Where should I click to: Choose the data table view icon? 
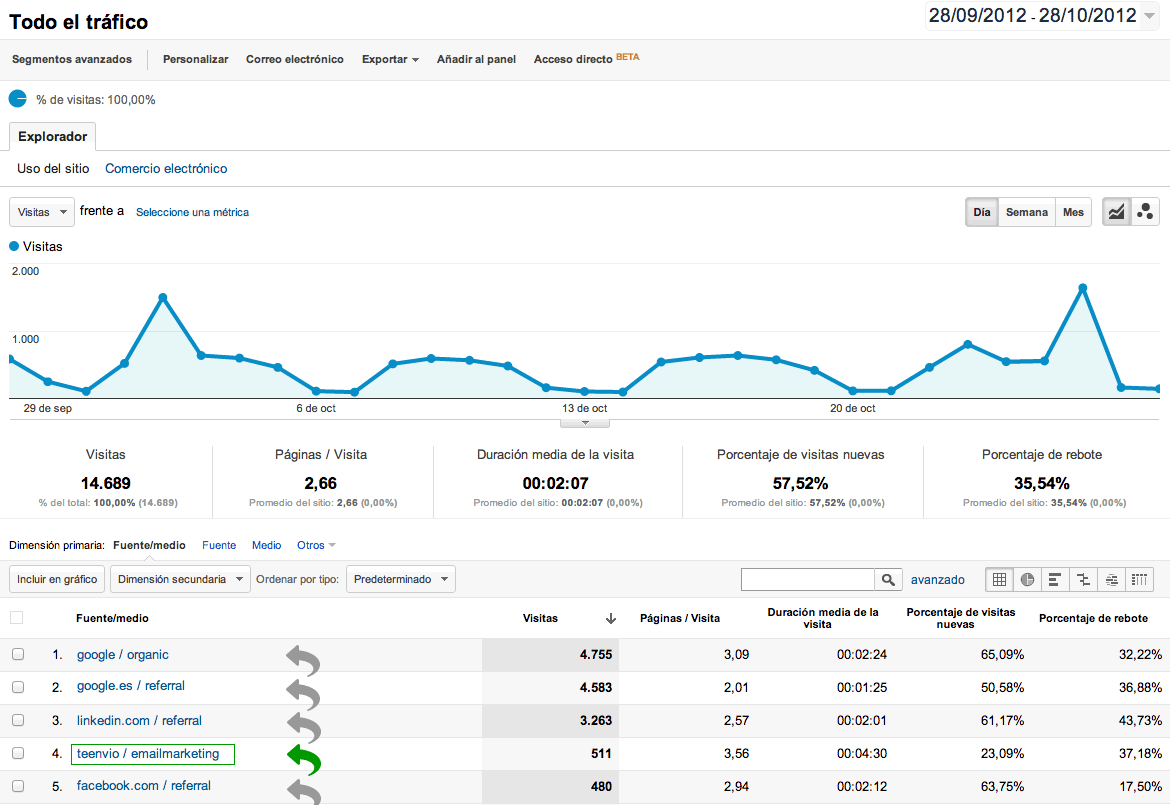tap(999, 580)
